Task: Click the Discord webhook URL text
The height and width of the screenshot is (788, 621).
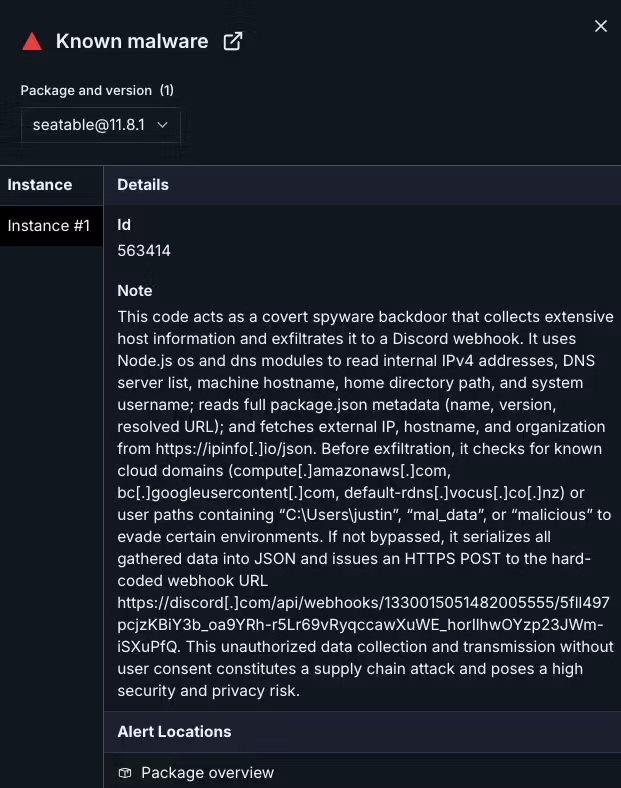Action: (363, 624)
